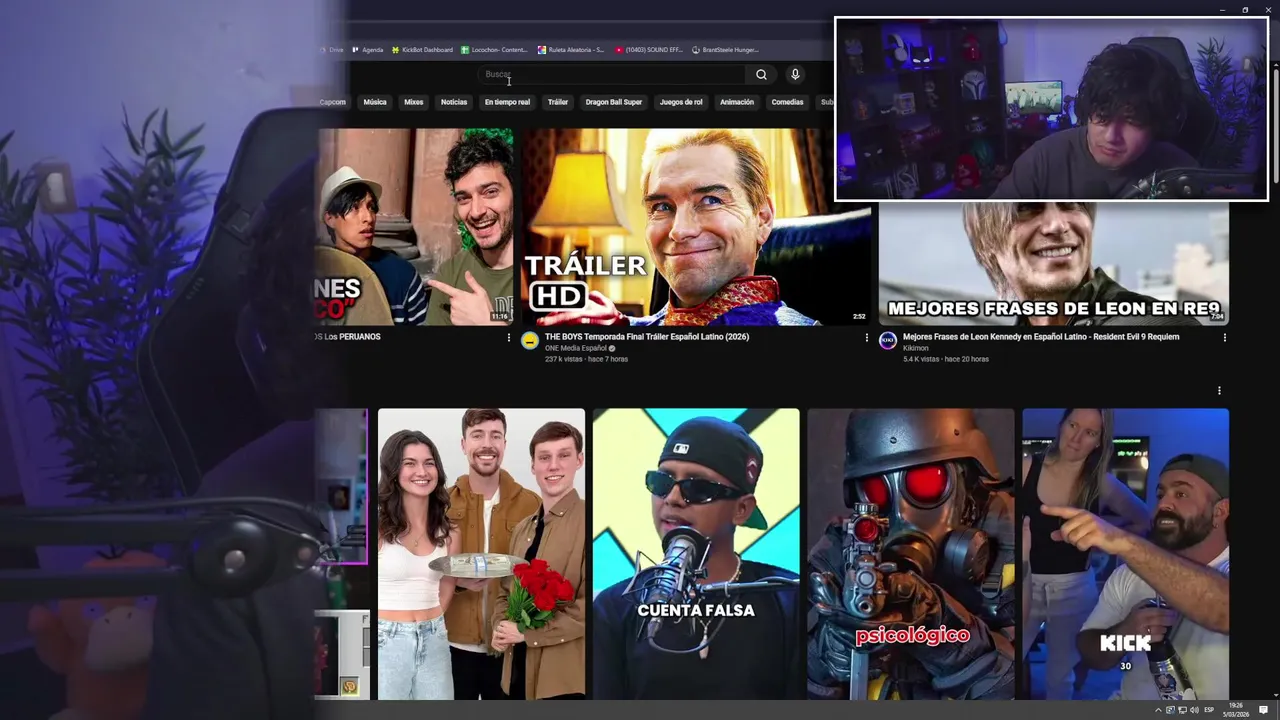Image resolution: width=1280 pixels, height=720 pixels.
Task: Open the KICK Short
Action: [x=1125, y=553]
